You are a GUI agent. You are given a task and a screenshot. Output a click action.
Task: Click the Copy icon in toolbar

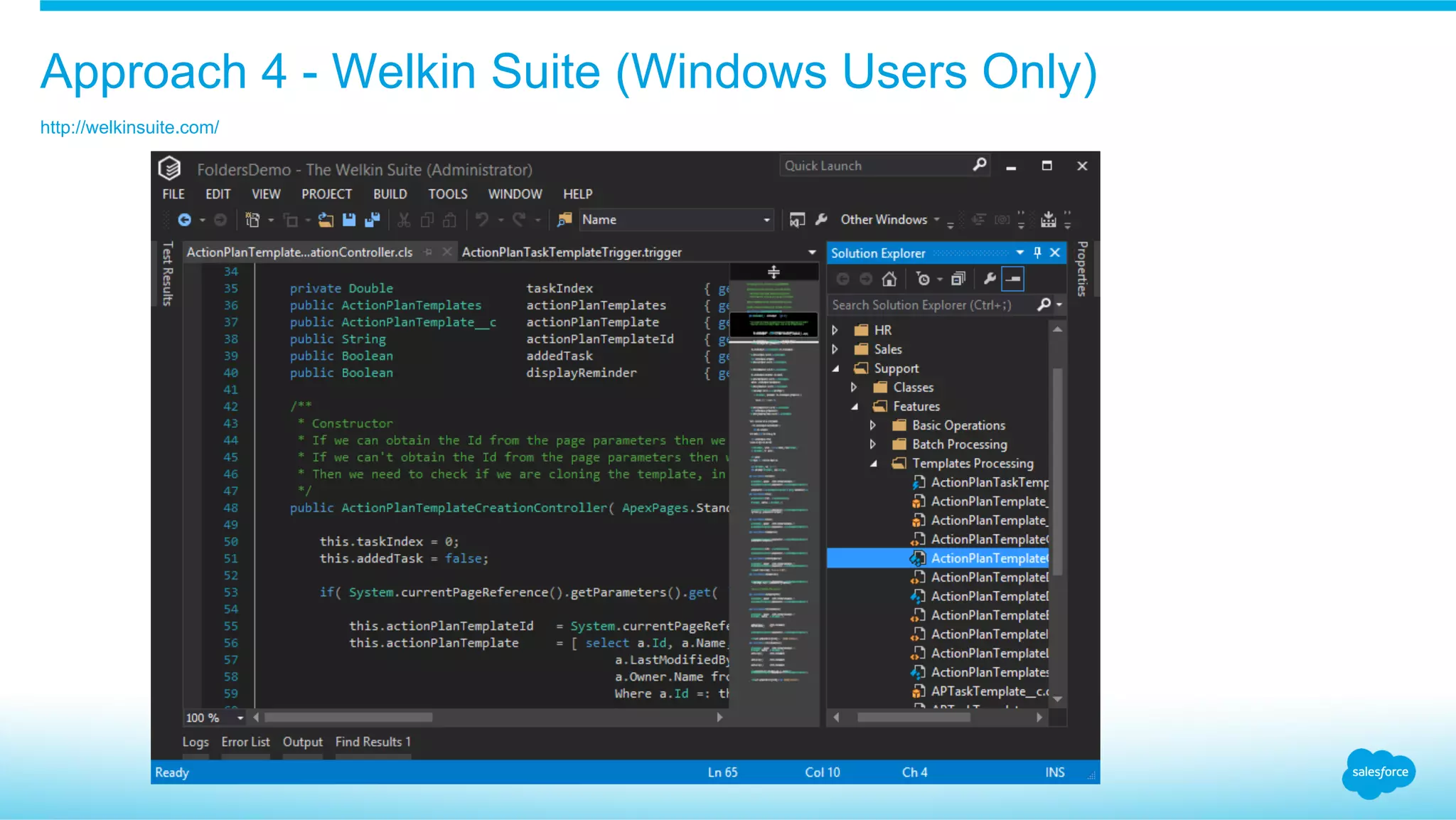pos(427,220)
